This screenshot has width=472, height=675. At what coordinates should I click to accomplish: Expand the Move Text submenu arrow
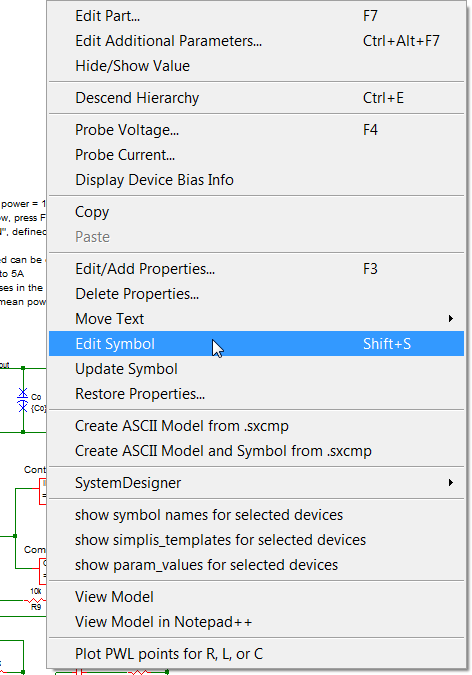pyautogui.click(x=450, y=319)
